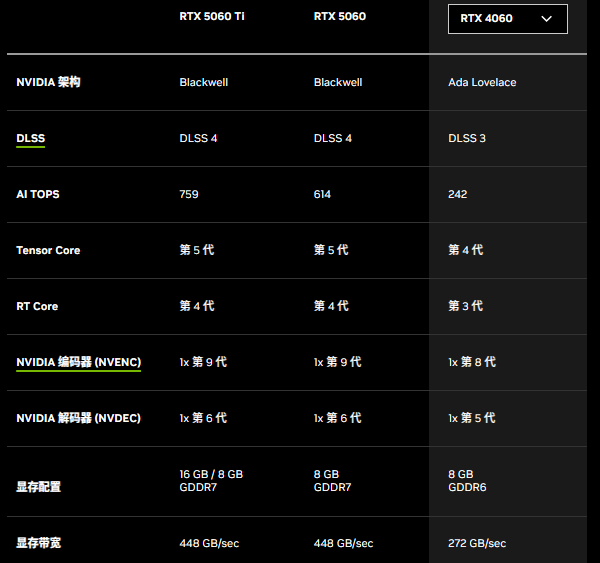Image resolution: width=600 pixels, height=563 pixels.
Task: Click the RTX 5060 Ti column header
Action: coord(212,16)
